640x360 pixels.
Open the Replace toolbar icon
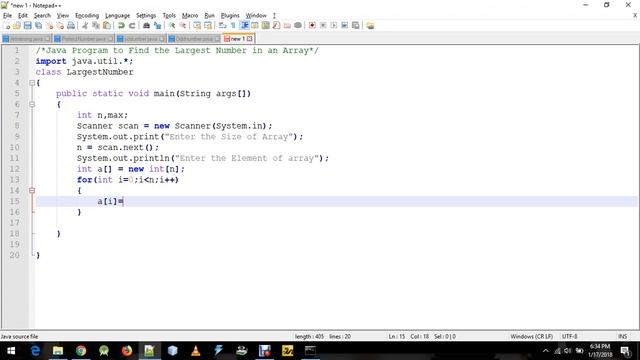157,26
